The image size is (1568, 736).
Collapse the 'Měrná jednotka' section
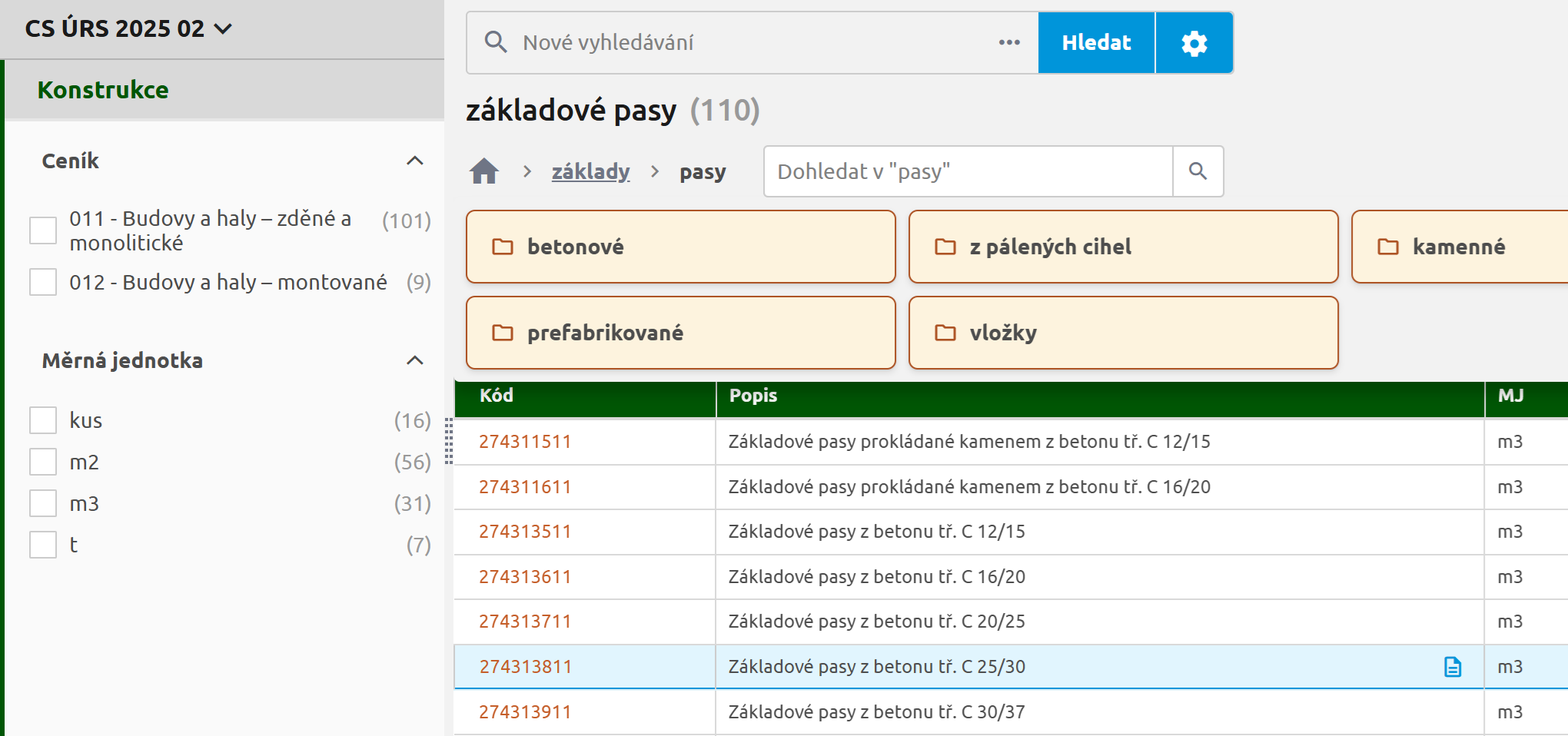(x=414, y=360)
